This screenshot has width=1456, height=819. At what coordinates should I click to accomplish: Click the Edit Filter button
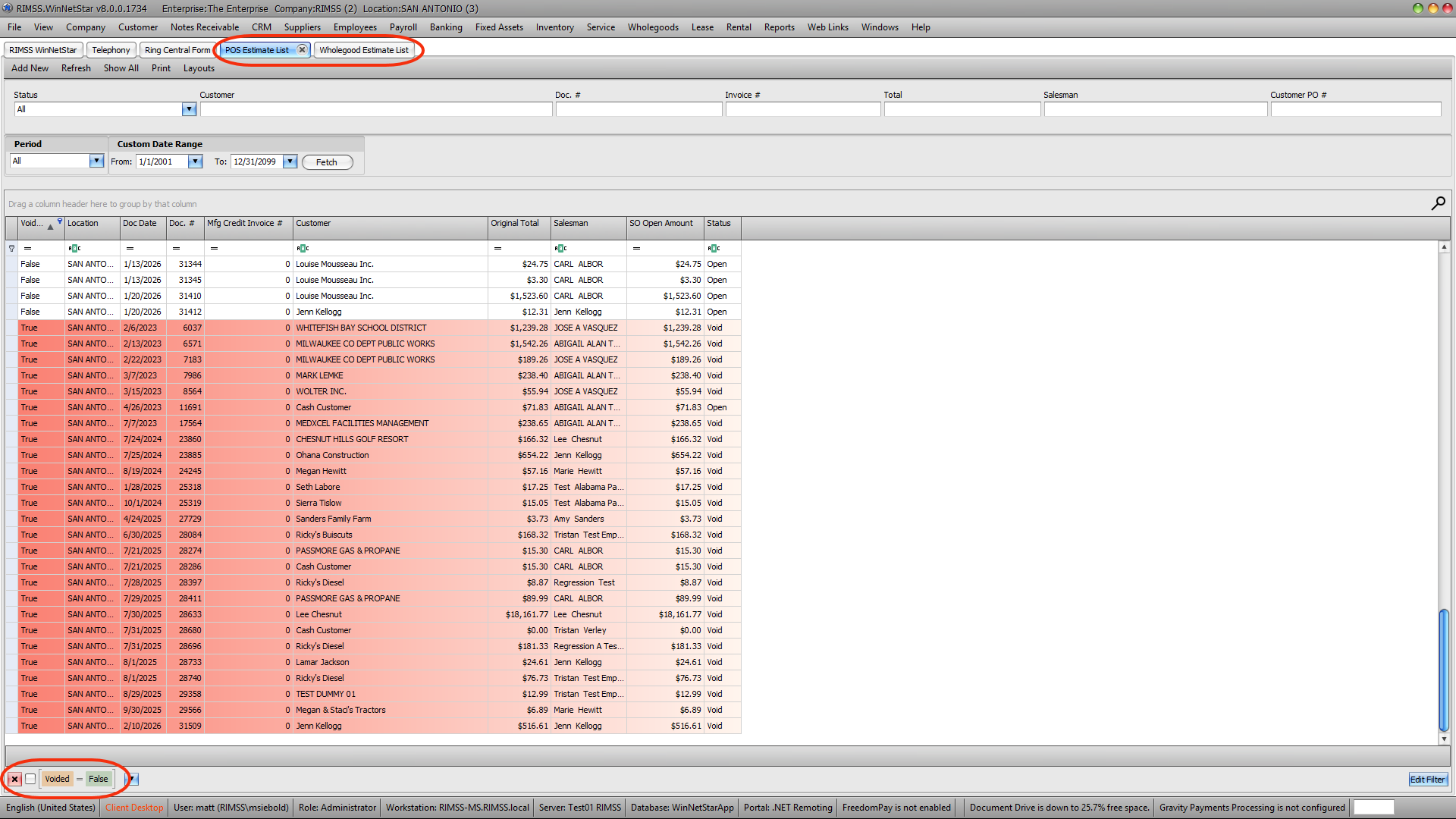pos(1427,780)
